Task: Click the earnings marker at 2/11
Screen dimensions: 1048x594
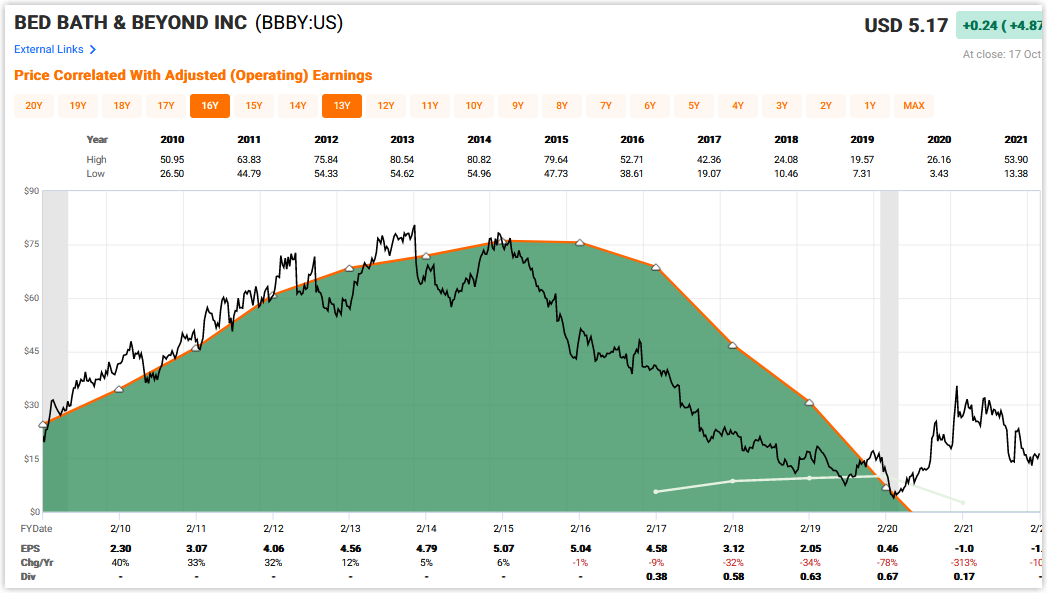Action: pos(196,347)
